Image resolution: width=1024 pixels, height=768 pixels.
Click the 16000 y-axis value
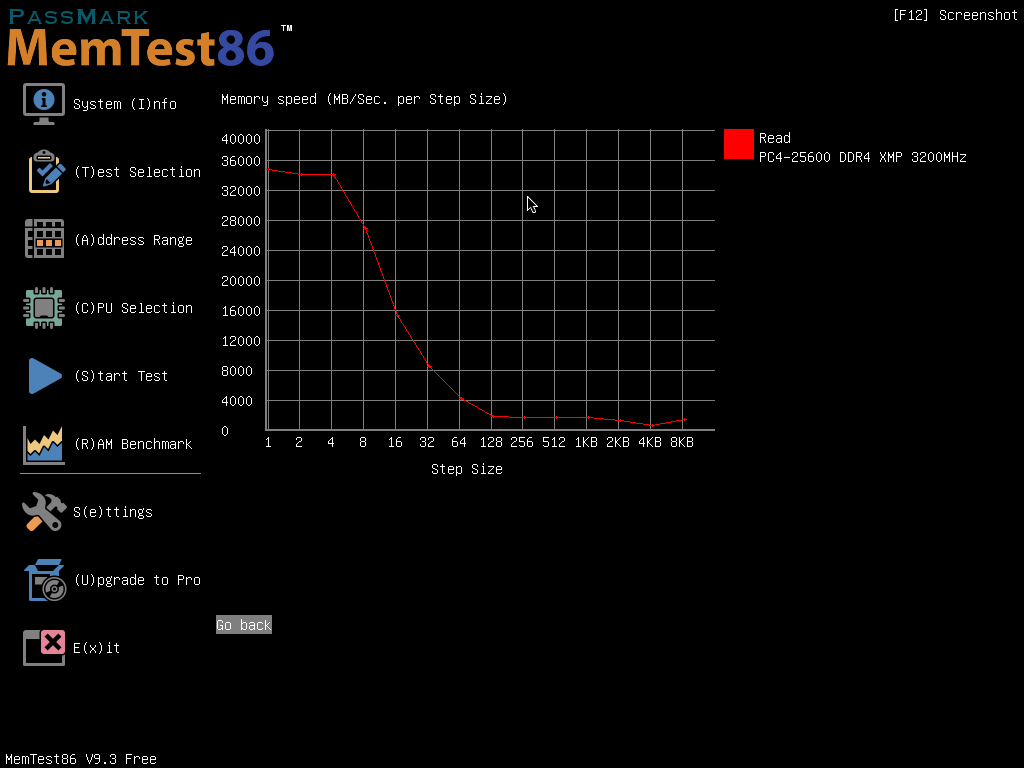pos(240,312)
